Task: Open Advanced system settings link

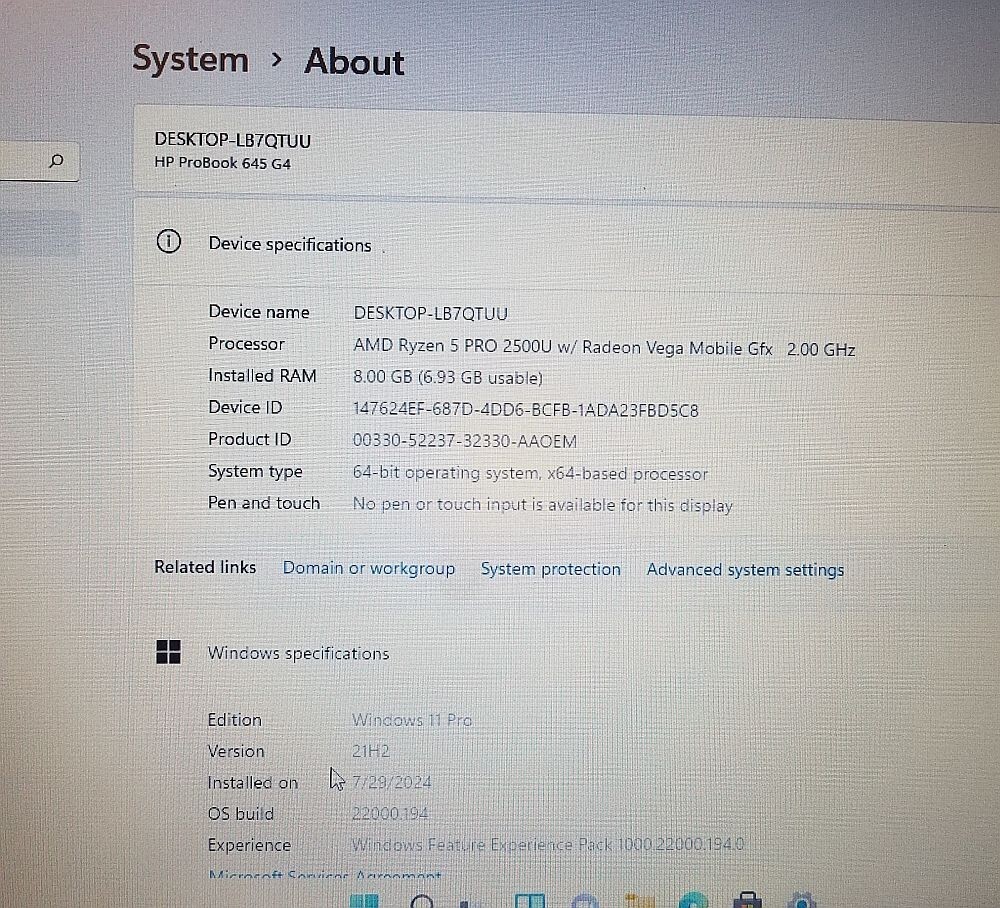Action: click(x=745, y=569)
